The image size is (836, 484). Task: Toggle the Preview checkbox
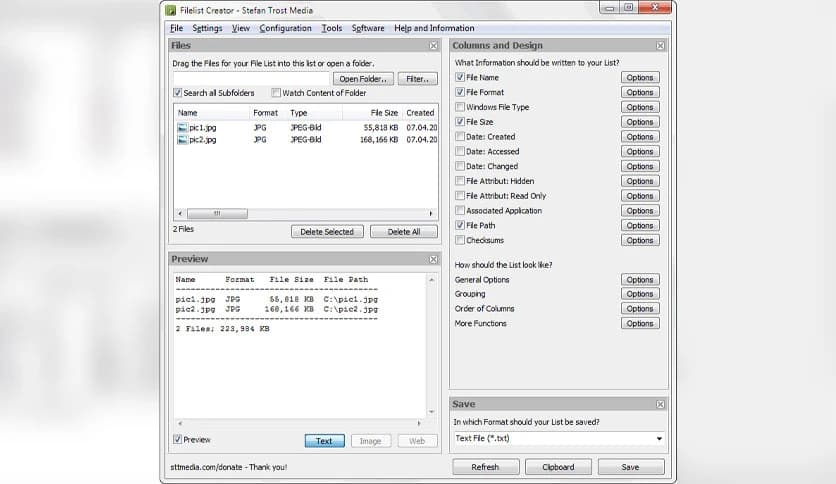[x=178, y=440]
